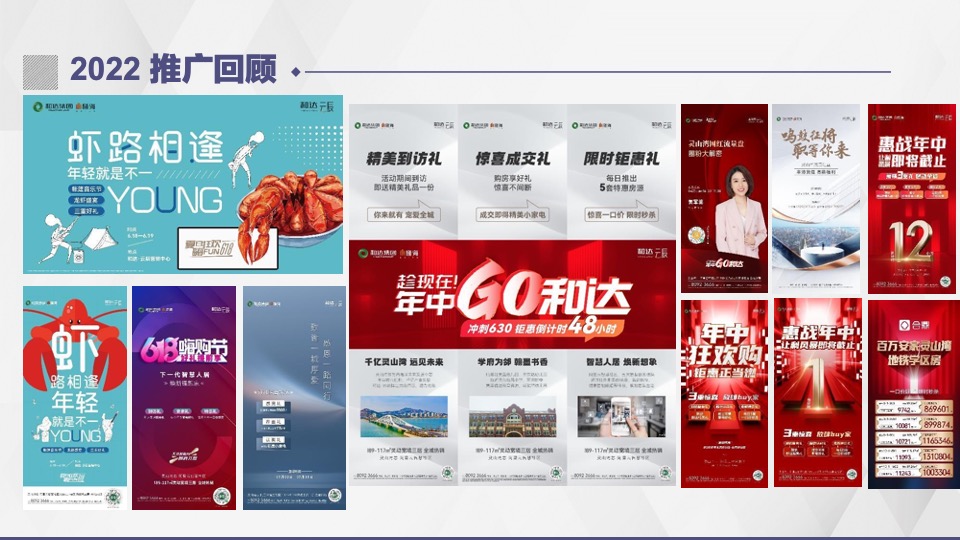
Task: Click the red '年中GO和达' banner
Action: coord(512,295)
